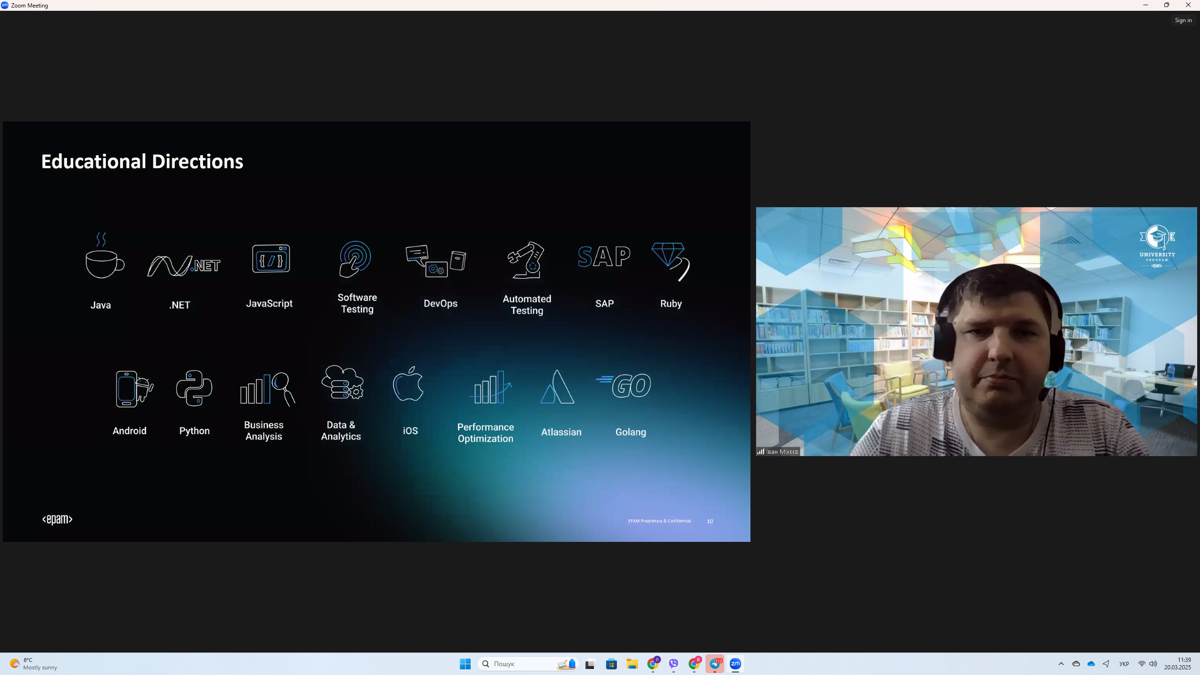Click the connection signal icon on the video tile

coord(761,452)
